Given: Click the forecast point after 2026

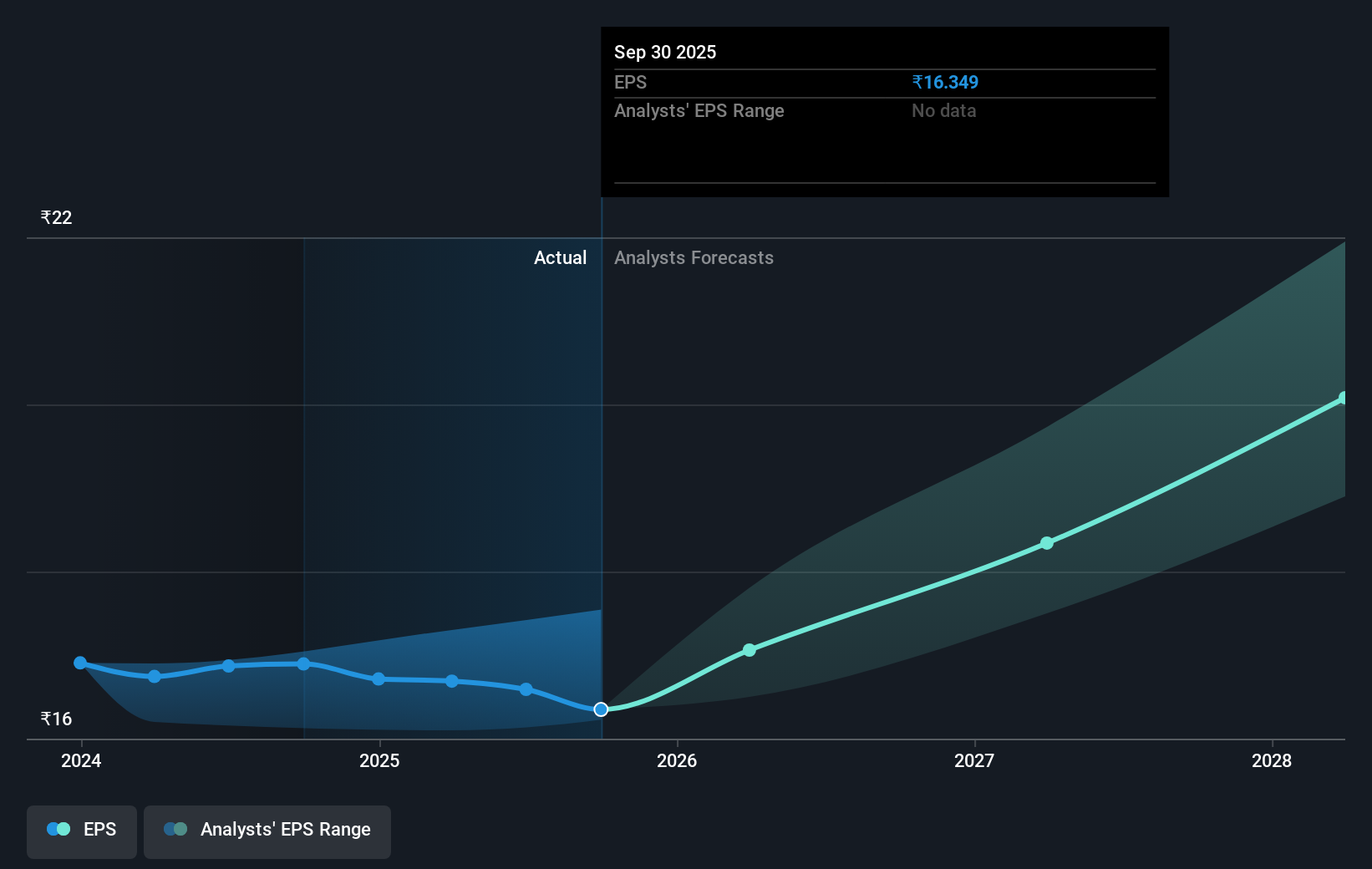Looking at the screenshot, I should 750,650.
